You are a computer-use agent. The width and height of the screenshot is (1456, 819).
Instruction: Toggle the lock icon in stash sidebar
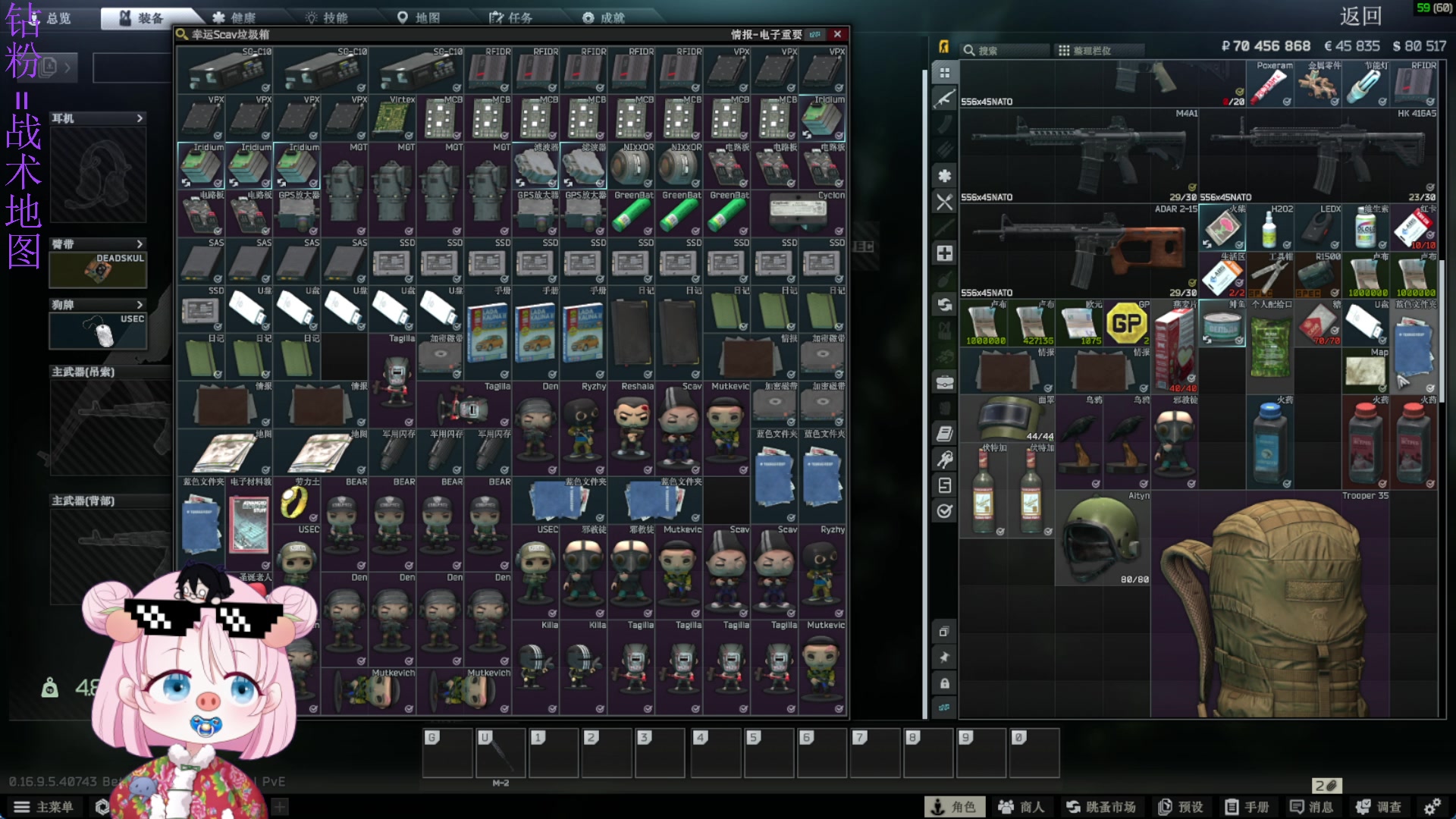944,683
